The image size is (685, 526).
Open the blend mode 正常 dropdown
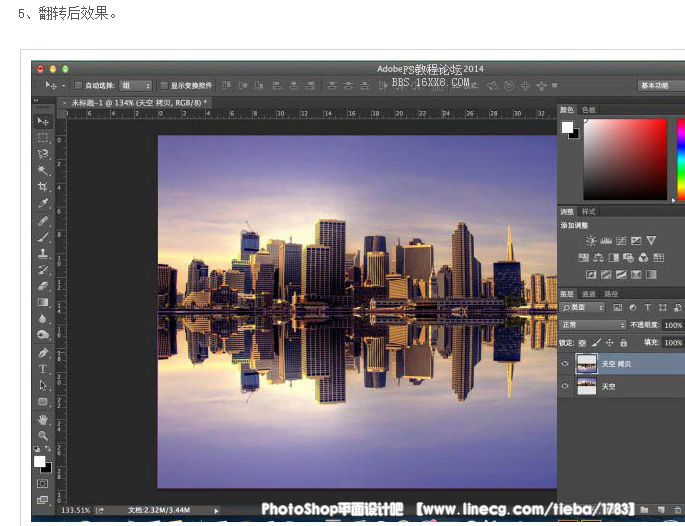pyautogui.click(x=592, y=325)
